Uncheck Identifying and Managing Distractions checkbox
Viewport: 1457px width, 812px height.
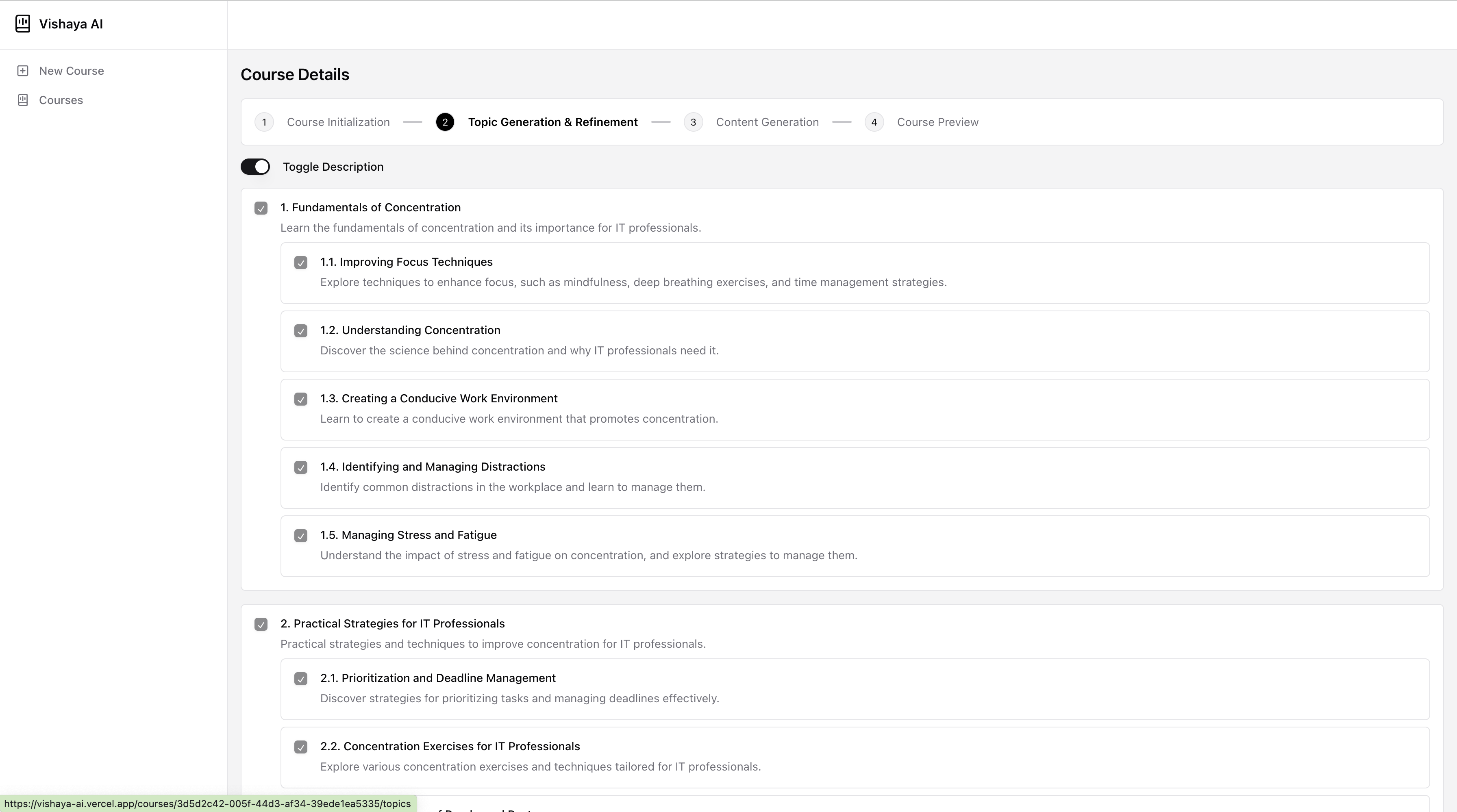coord(301,468)
